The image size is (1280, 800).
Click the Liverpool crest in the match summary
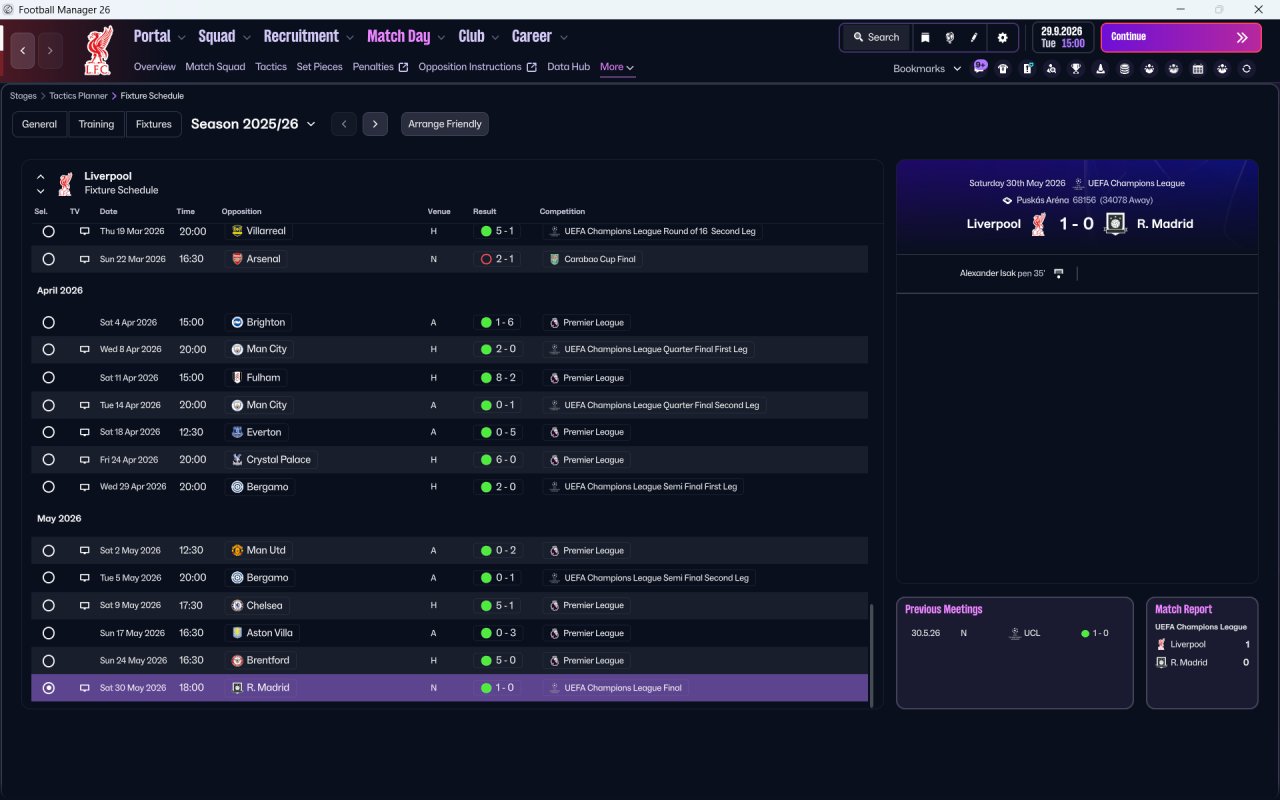click(1038, 224)
